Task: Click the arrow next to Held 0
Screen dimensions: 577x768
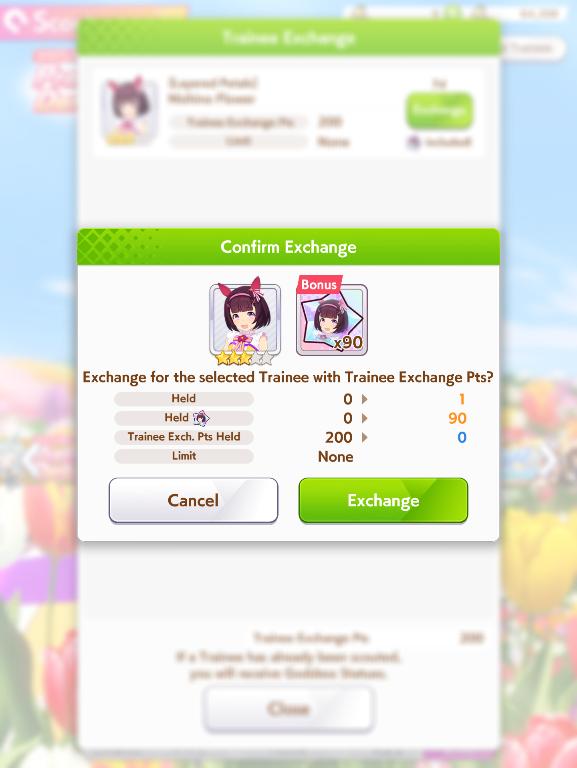Action: tap(364, 399)
